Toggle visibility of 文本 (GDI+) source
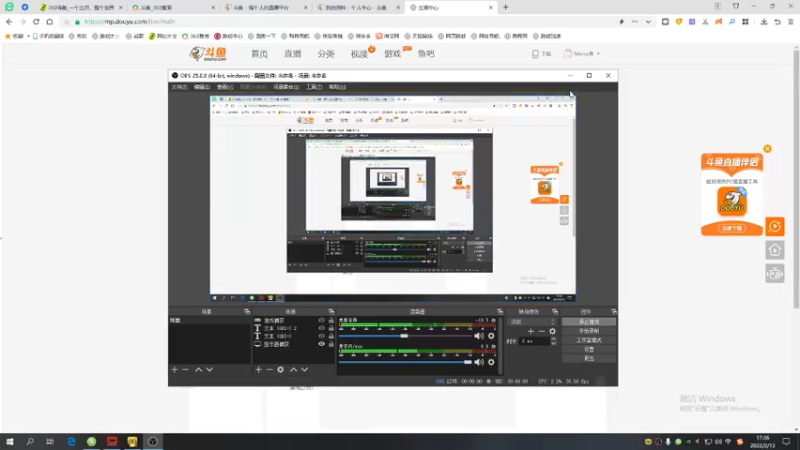Viewport: 800px width, 450px height. (x=321, y=336)
